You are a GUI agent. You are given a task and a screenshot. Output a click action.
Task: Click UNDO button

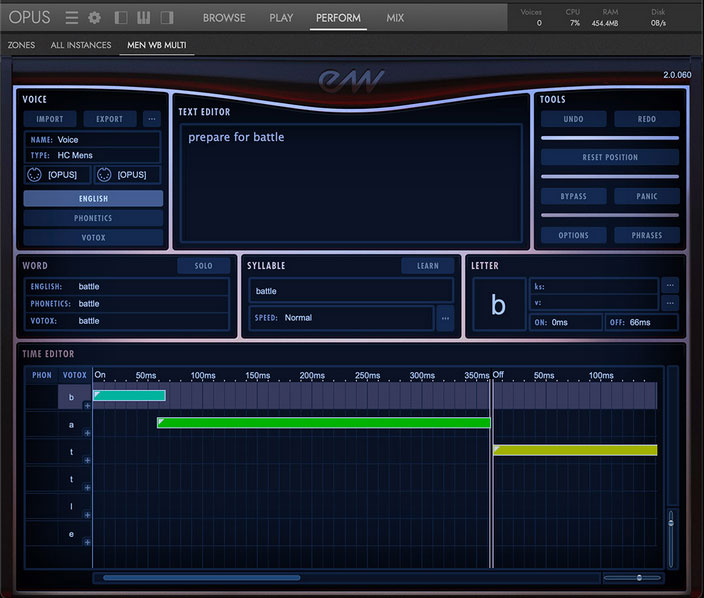pos(573,119)
